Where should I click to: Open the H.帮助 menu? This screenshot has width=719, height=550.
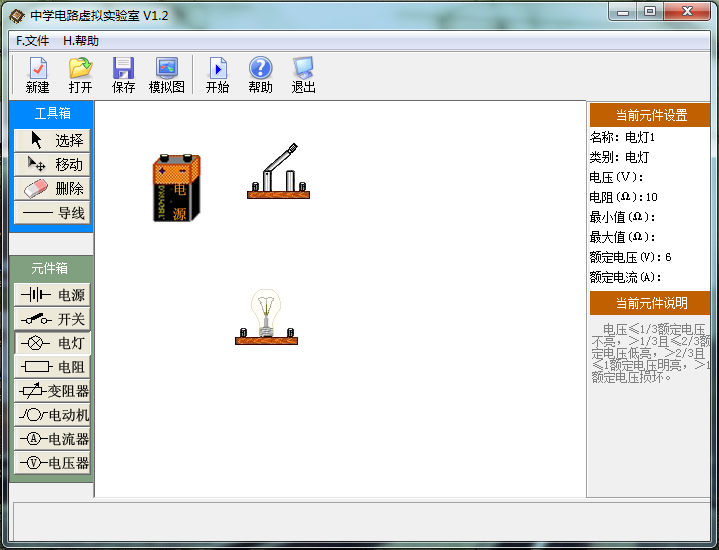point(81,41)
